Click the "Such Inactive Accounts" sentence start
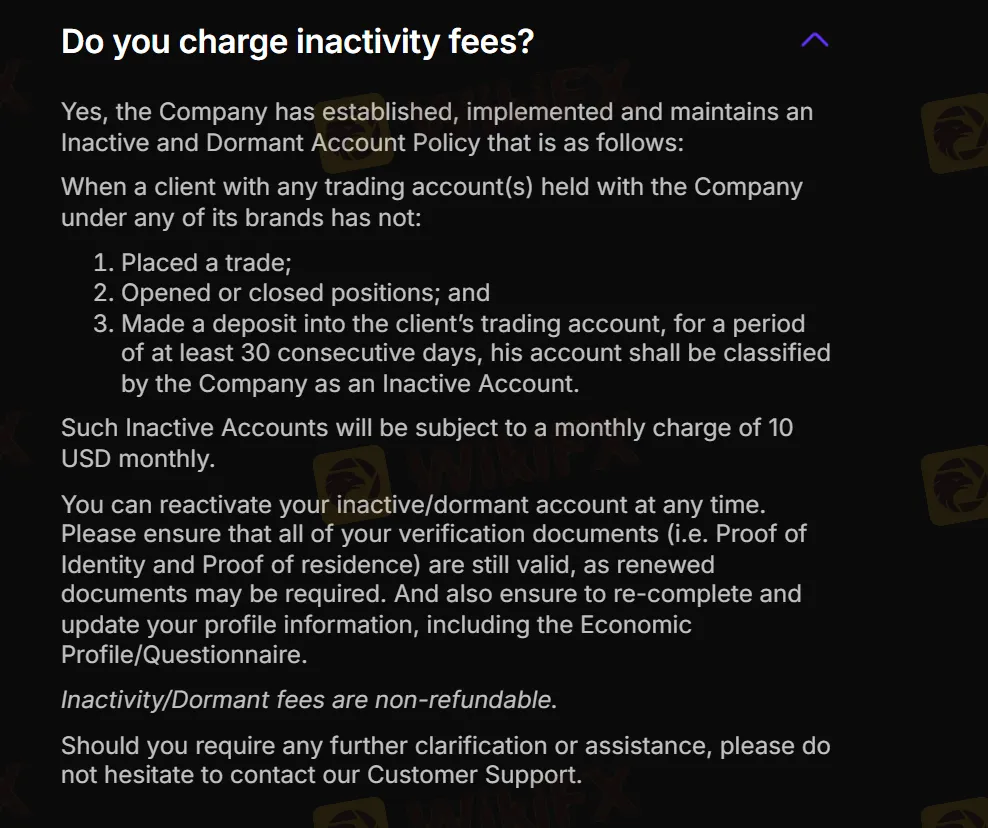 [x=194, y=428]
